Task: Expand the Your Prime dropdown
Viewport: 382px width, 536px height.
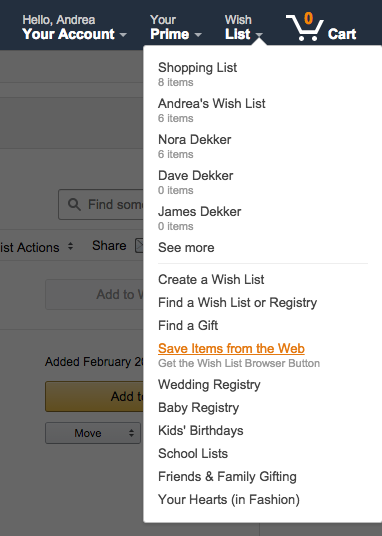Action: [176, 27]
